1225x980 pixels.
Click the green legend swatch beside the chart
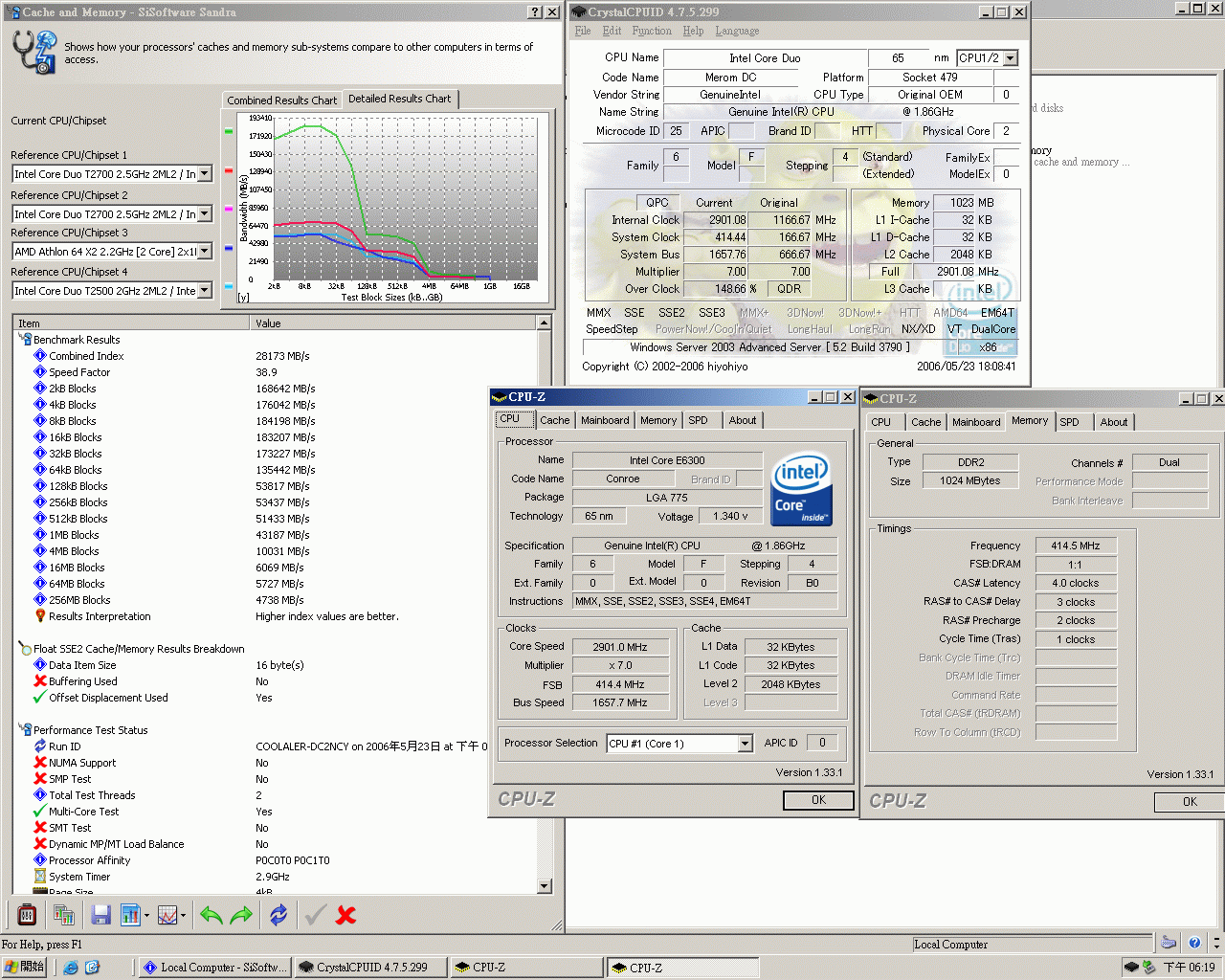point(229,132)
